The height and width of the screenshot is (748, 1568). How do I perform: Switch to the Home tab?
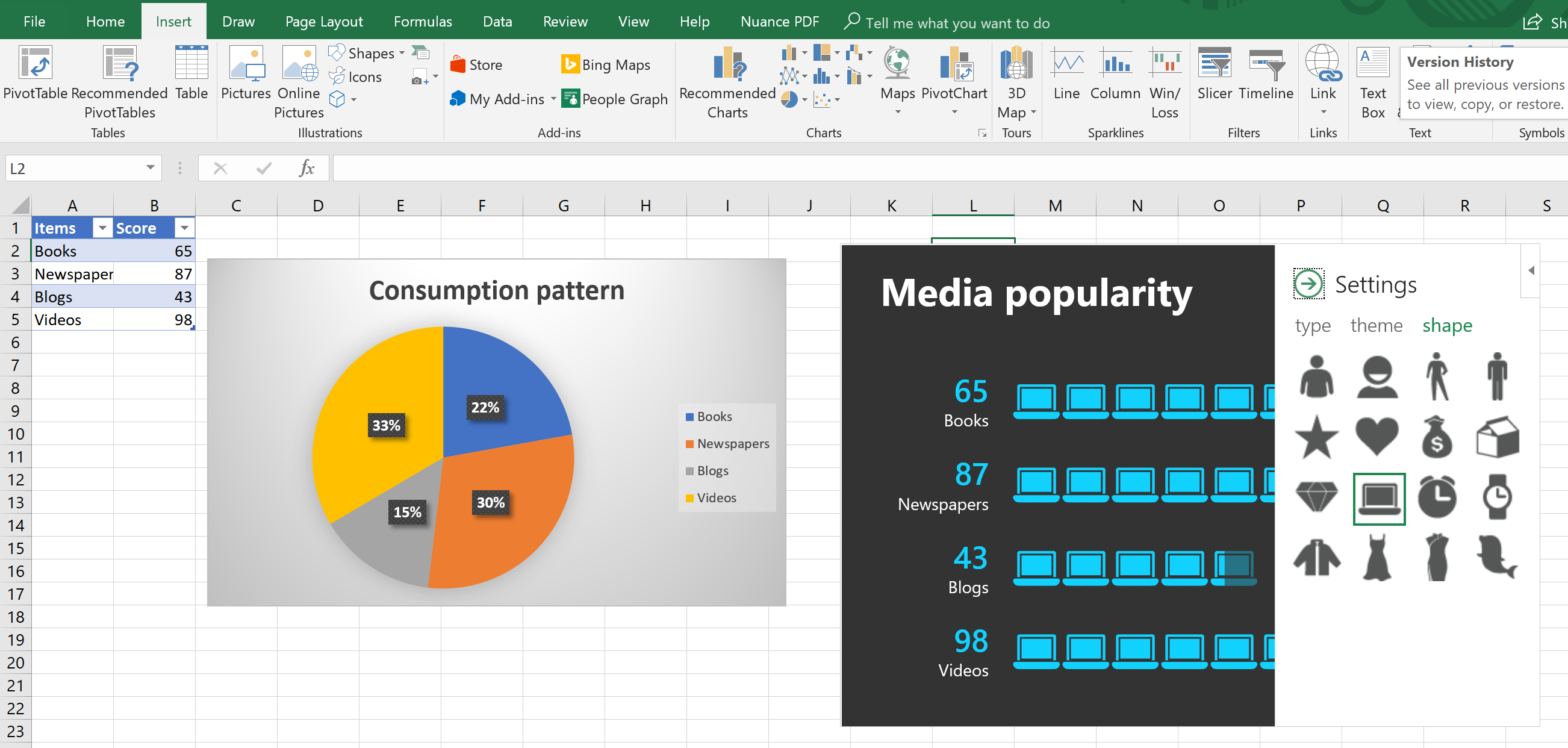coord(105,22)
